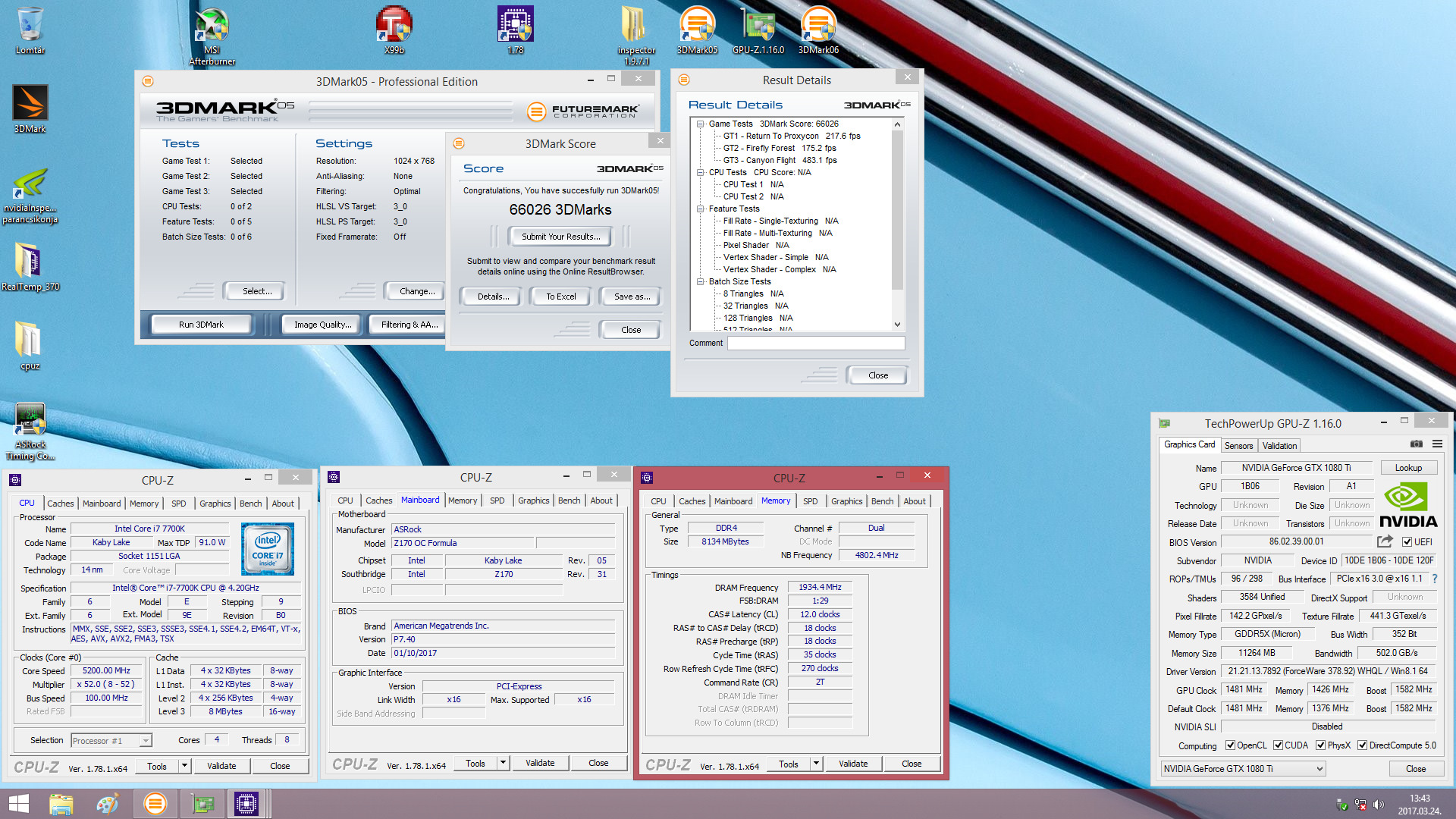The width and height of the screenshot is (1456, 819).
Task: Click the Bus Interface question mark icon
Action: click(1435, 579)
